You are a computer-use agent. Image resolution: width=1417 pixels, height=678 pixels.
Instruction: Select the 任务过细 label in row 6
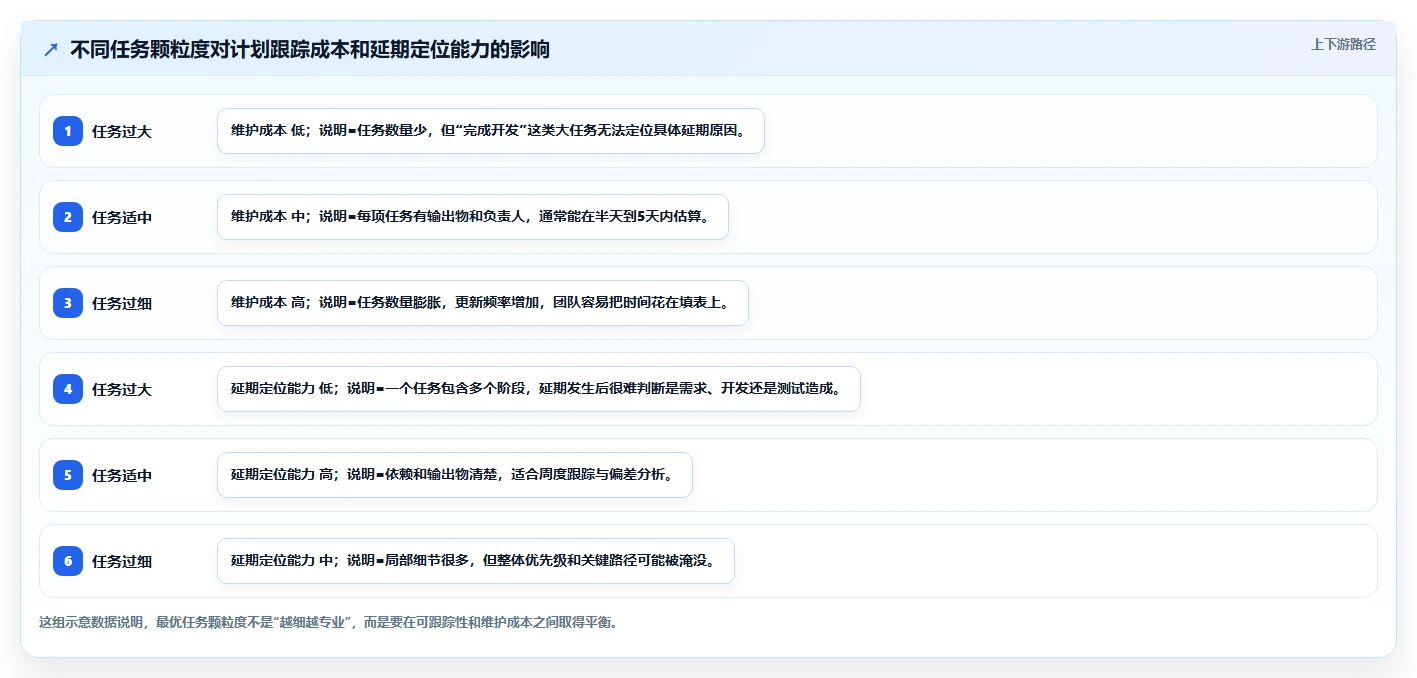(x=122, y=561)
